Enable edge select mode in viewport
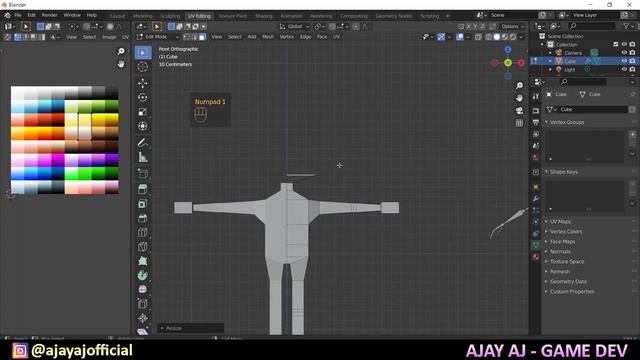Screen dimensions: 640x360 tap(194, 37)
